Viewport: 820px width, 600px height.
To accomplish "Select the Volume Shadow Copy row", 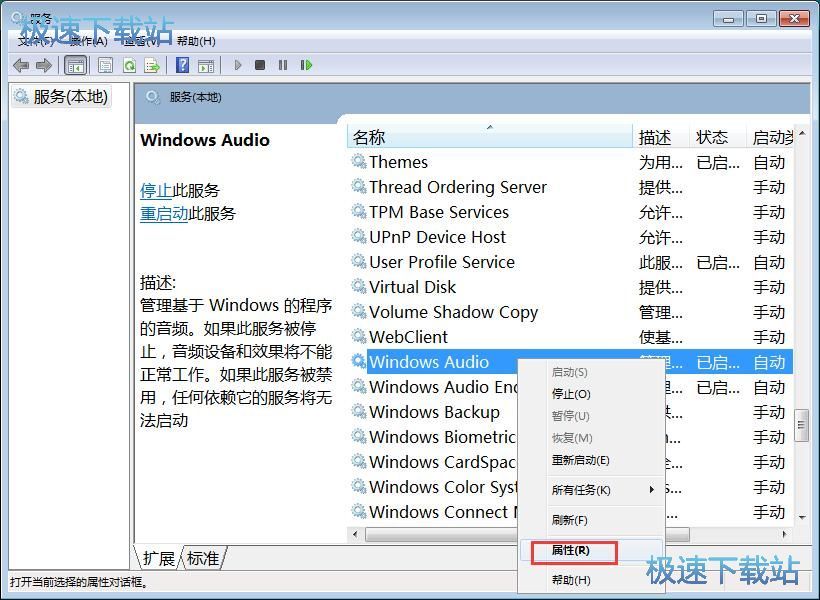I will pos(570,312).
